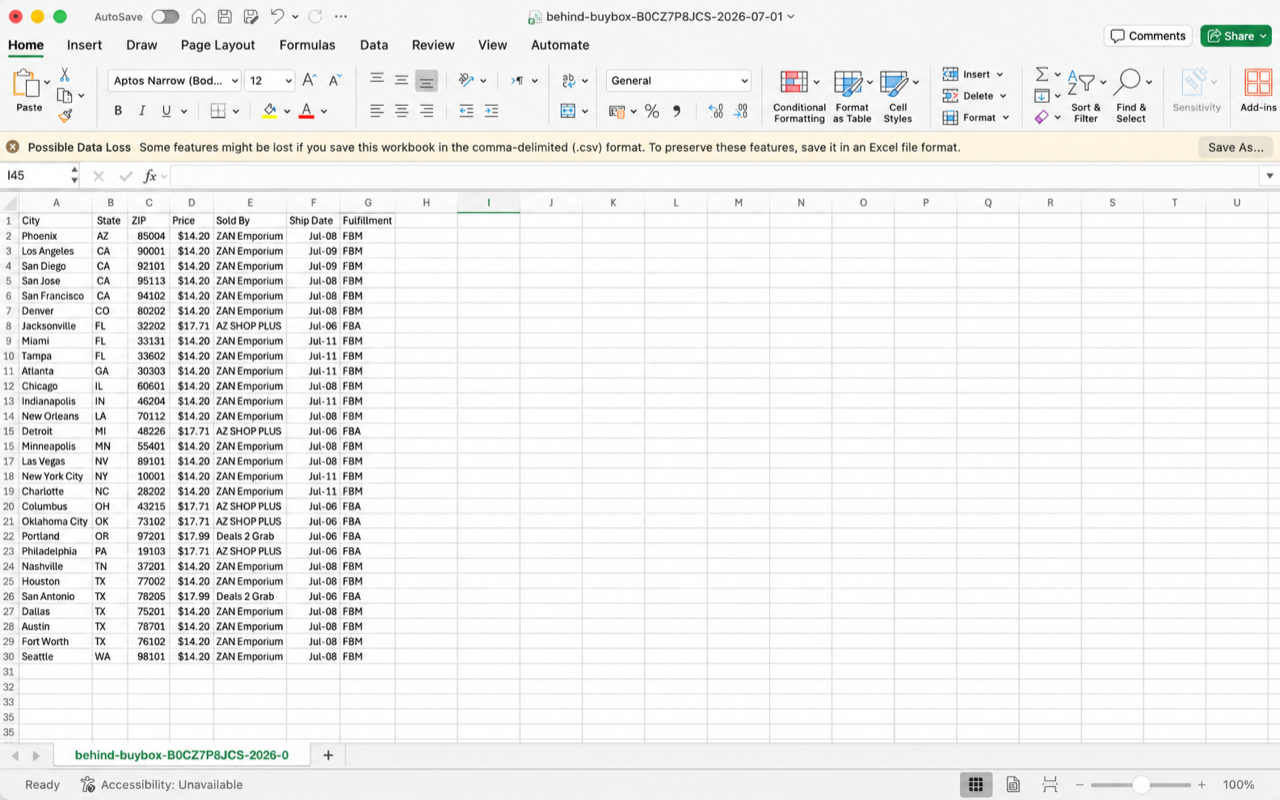Expand formula bar chevron at right
Screen dimensions: 1280x800
(1270, 176)
